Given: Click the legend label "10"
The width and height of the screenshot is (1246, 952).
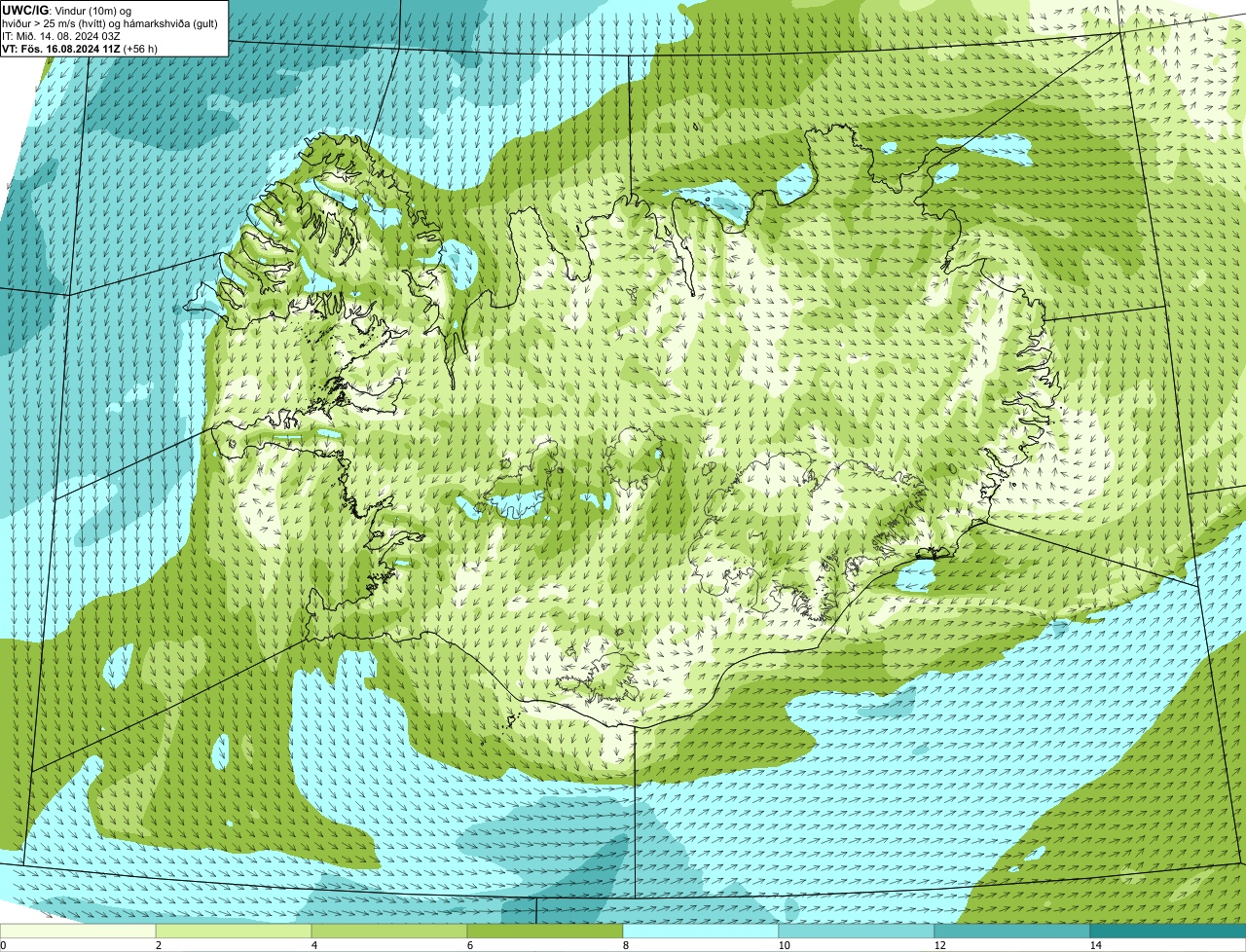Looking at the screenshot, I should click(784, 945).
